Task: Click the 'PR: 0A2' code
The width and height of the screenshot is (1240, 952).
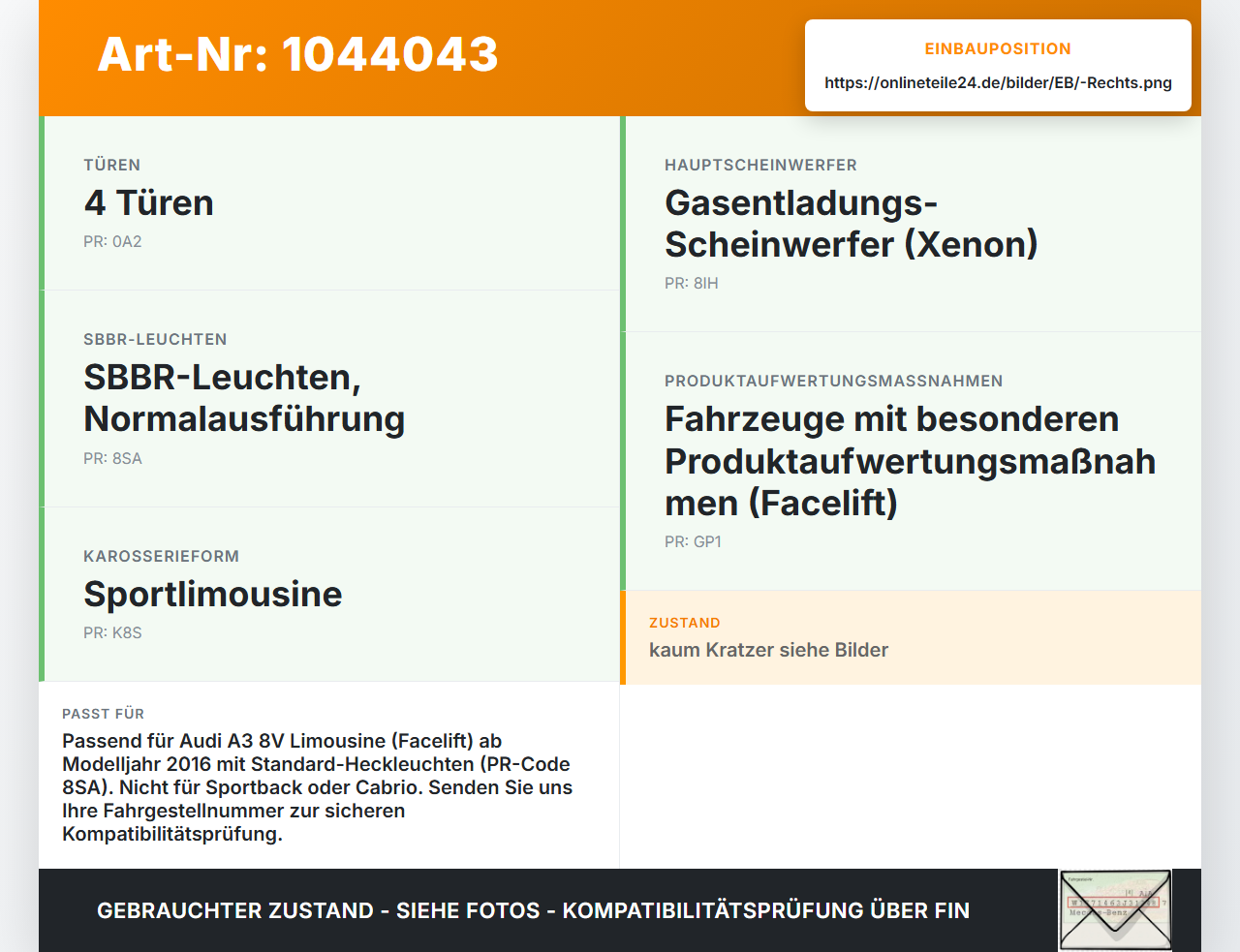Action: 112,242
